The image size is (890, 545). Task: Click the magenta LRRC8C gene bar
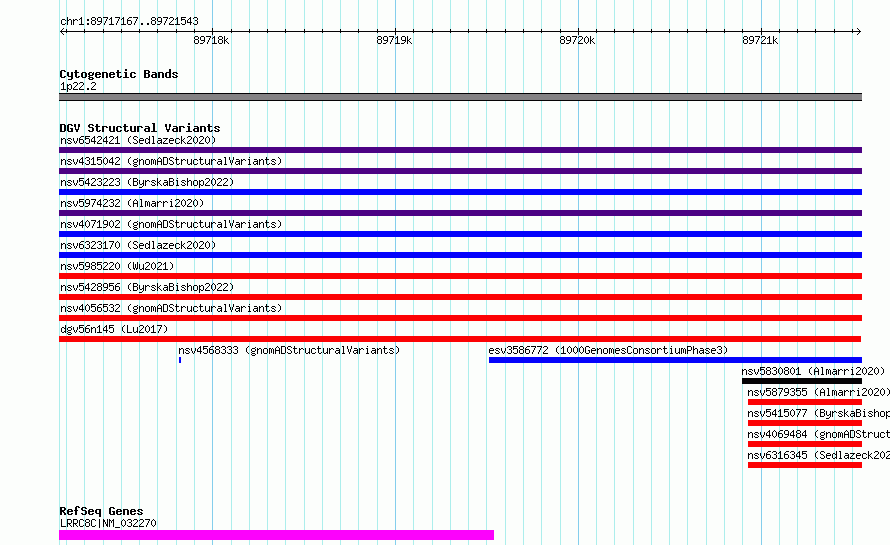(276, 535)
